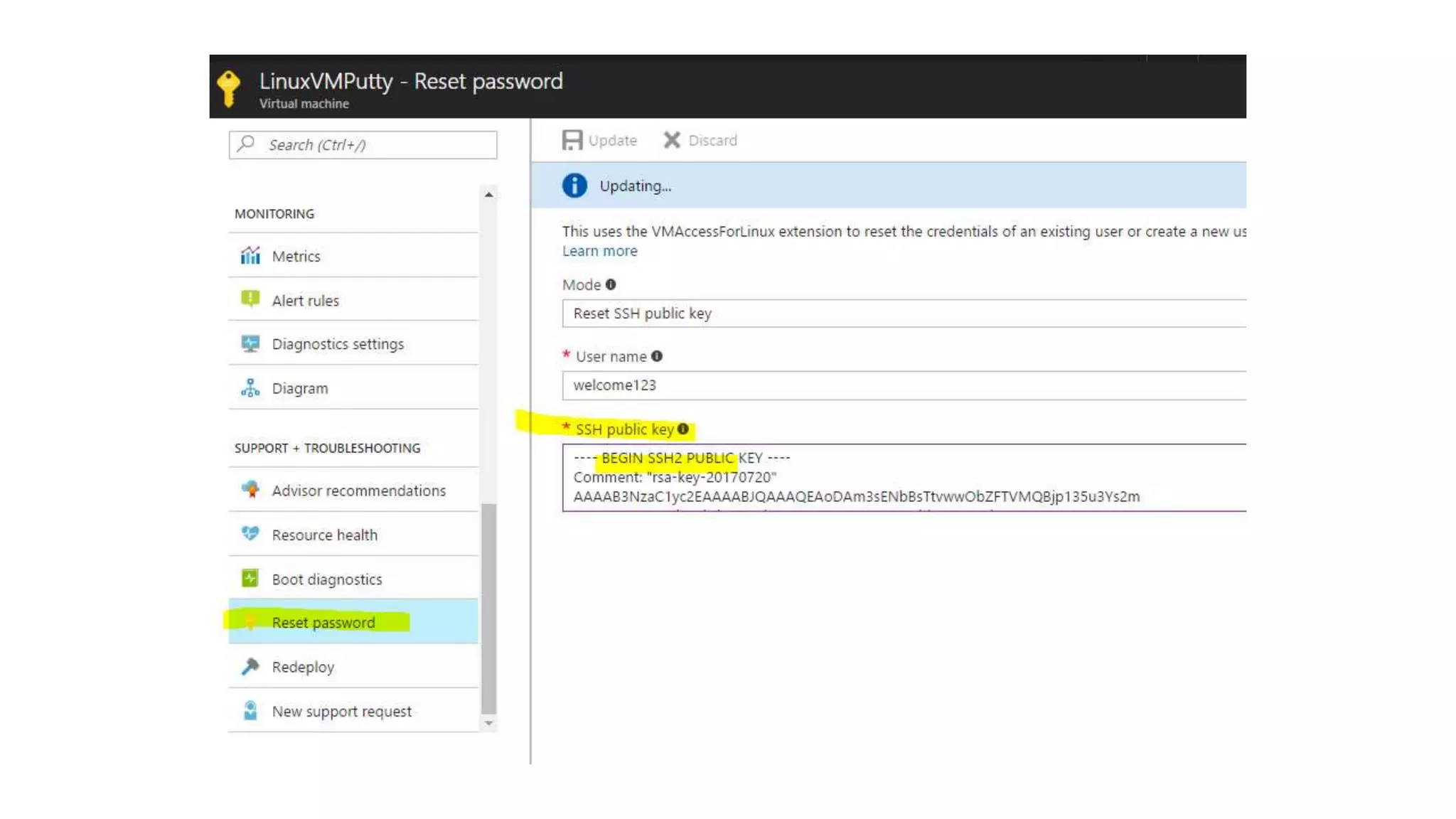
Task: Click the Advisor recommendations icon
Action: pos(250,490)
